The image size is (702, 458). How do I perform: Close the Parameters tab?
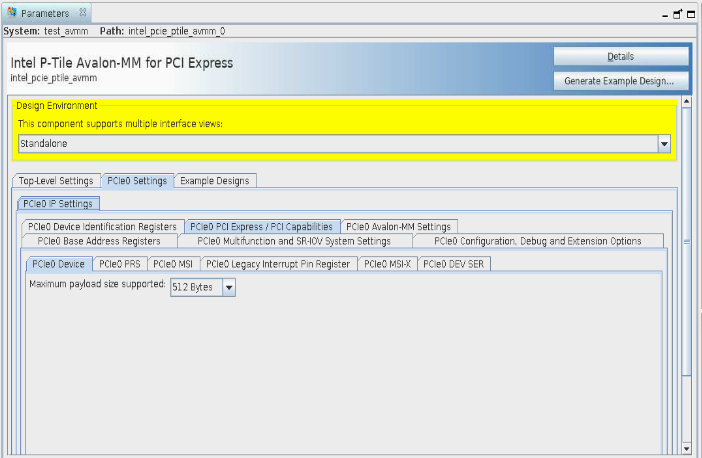83,13
